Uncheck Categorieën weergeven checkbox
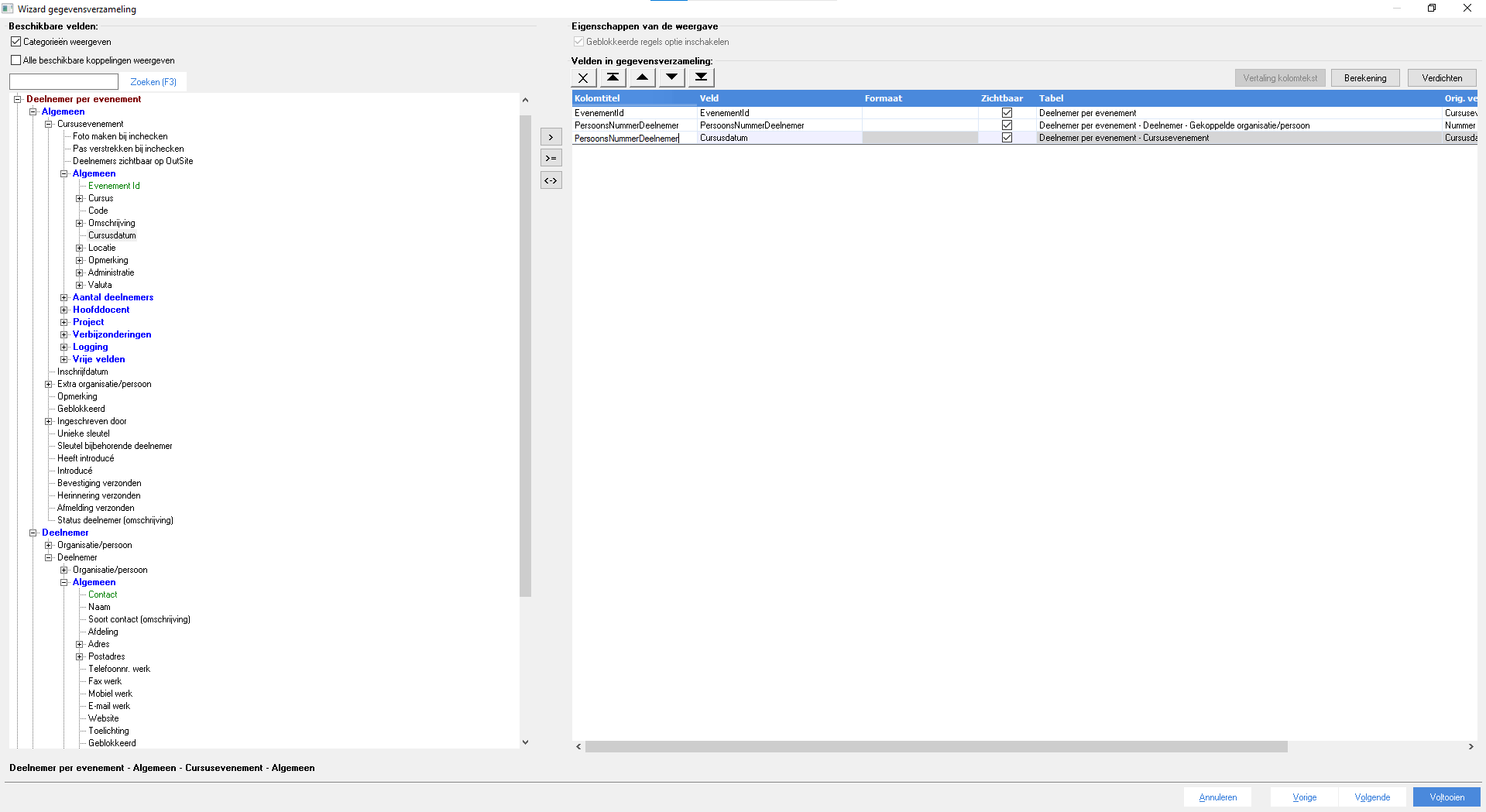1486x812 pixels. 16,42
